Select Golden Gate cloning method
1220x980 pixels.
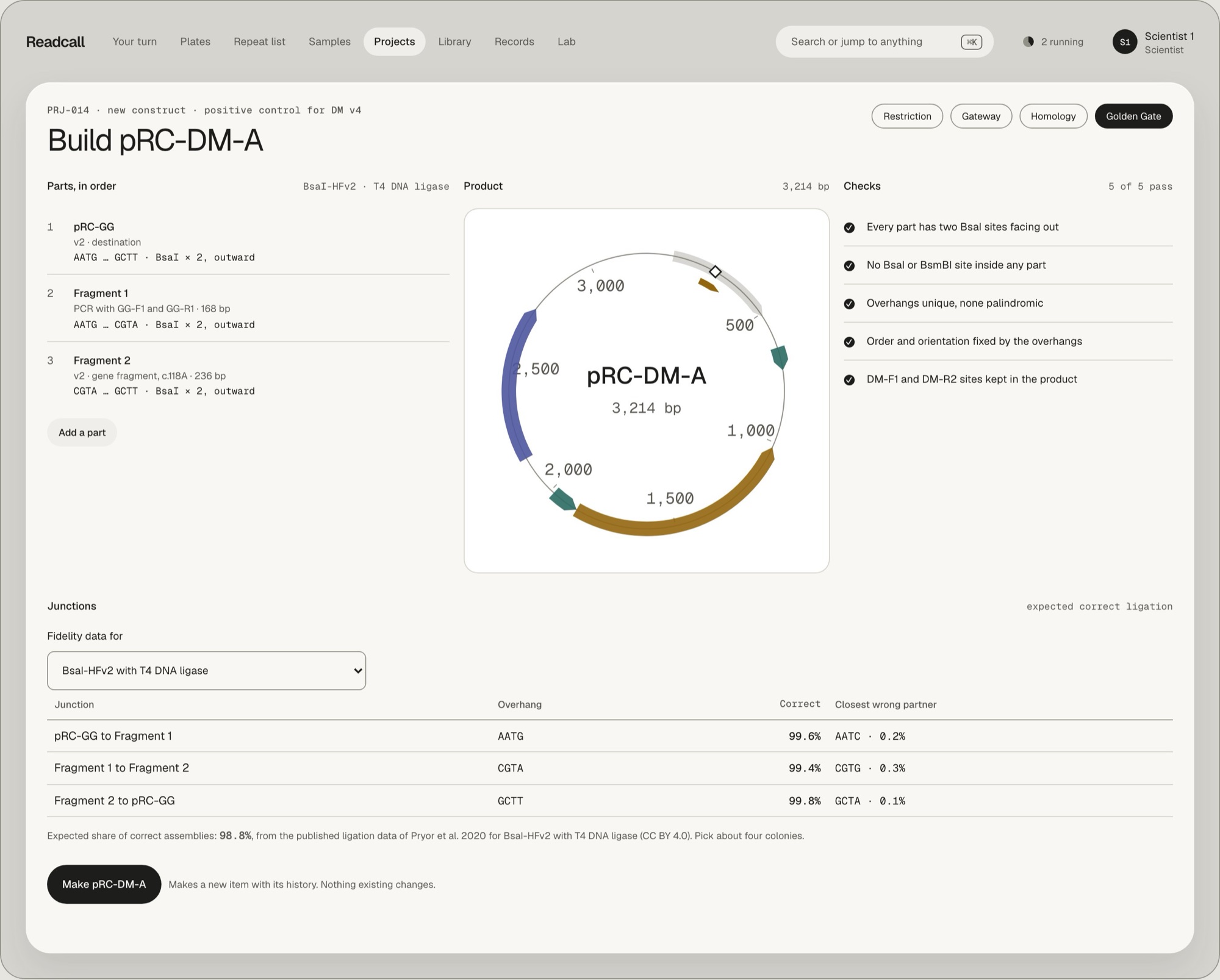coord(1133,116)
